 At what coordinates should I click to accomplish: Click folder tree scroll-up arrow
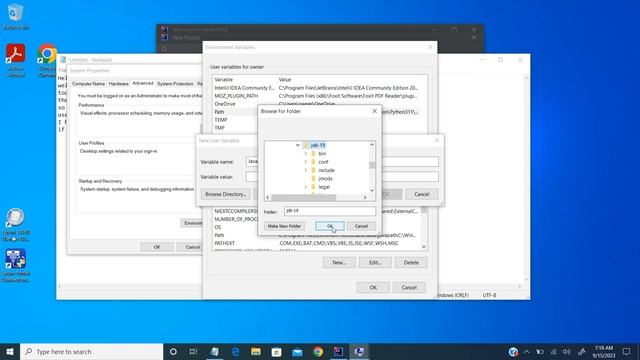click(x=372, y=144)
